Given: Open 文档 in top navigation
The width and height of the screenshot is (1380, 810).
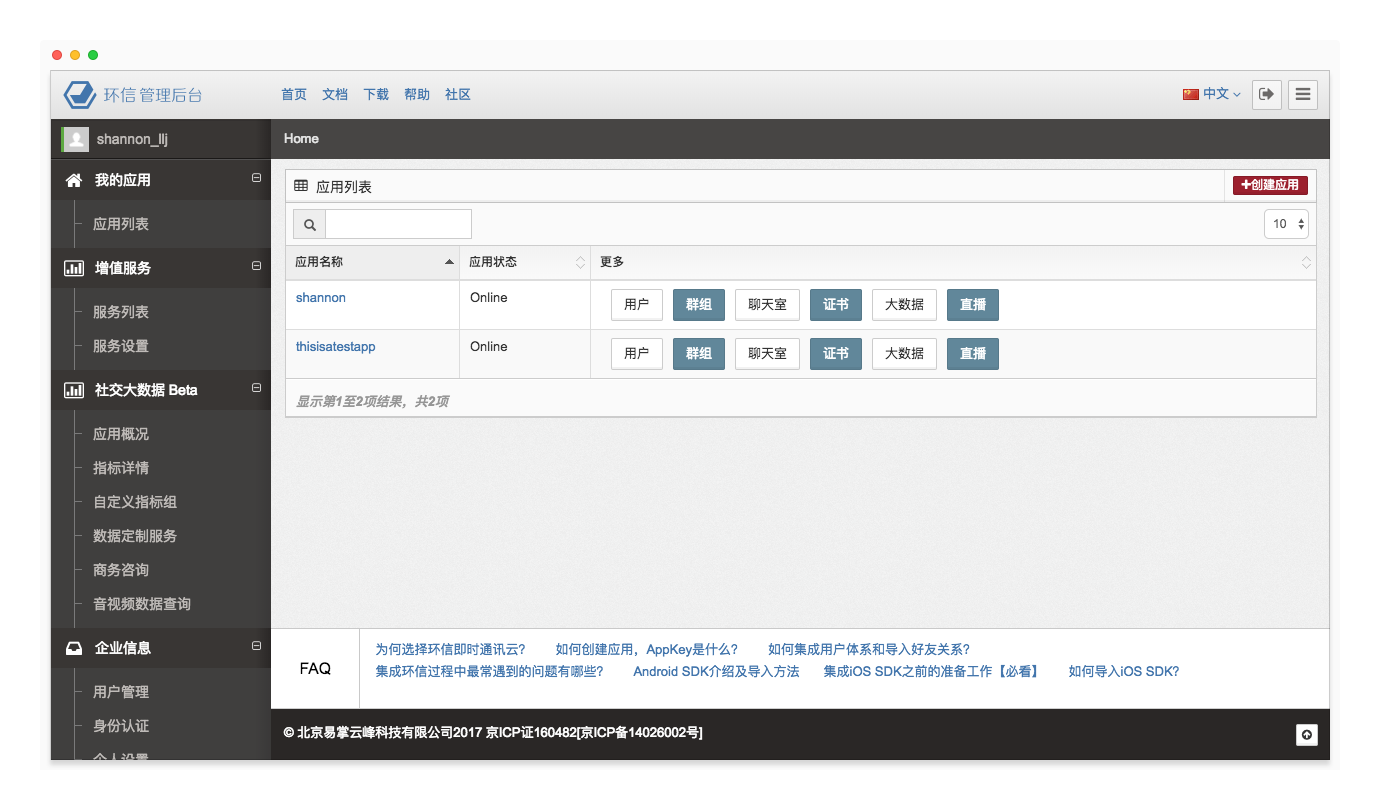Looking at the screenshot, I should point(335,94).
